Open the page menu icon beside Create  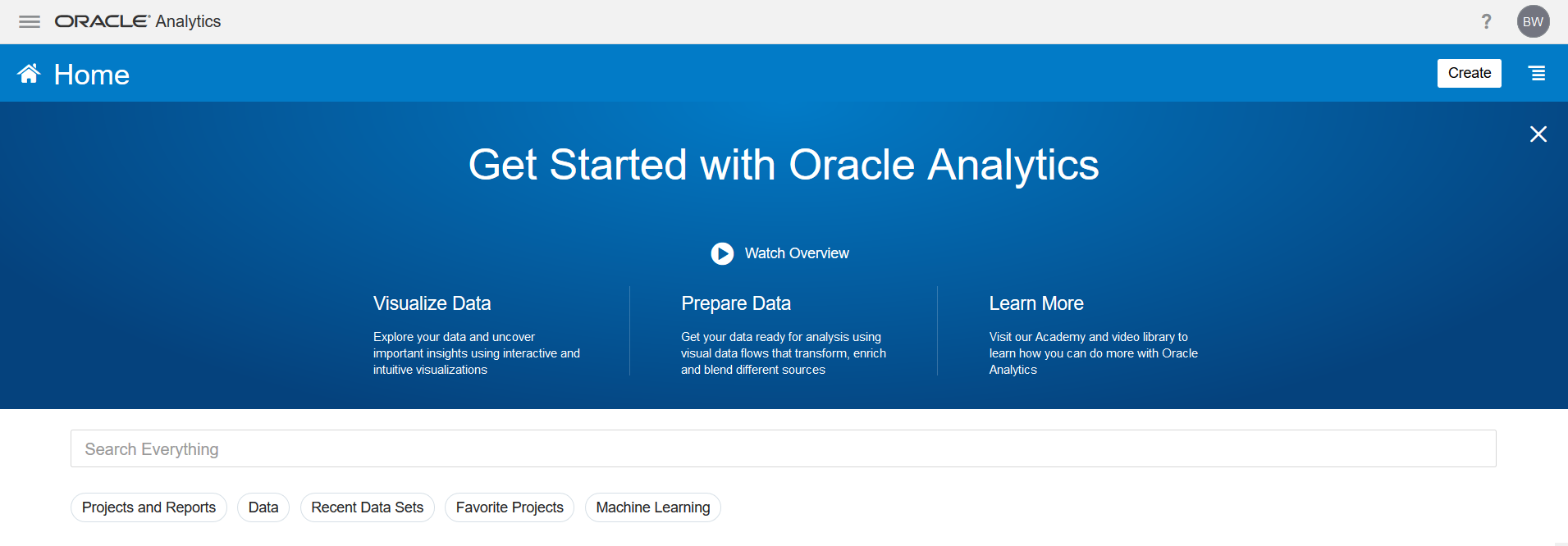[x=1537, y=73]
